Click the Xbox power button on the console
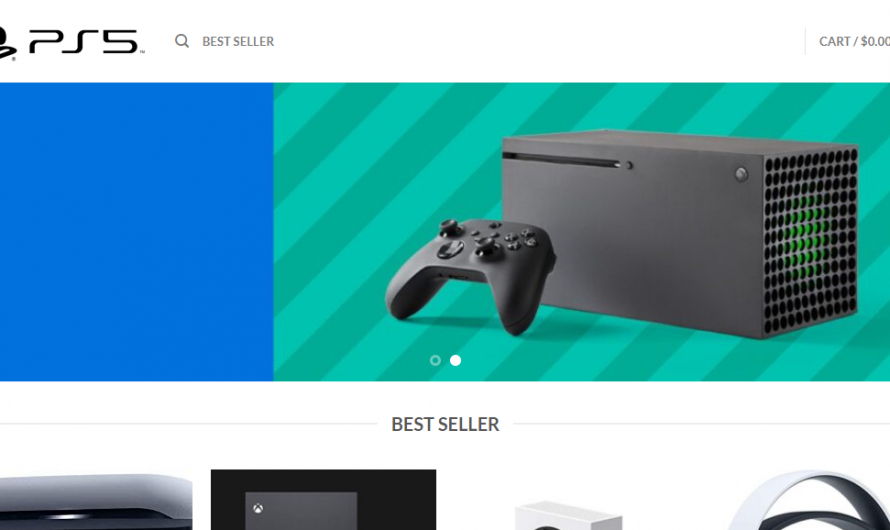This screenshot has width=890, height=530. [741, 174]
